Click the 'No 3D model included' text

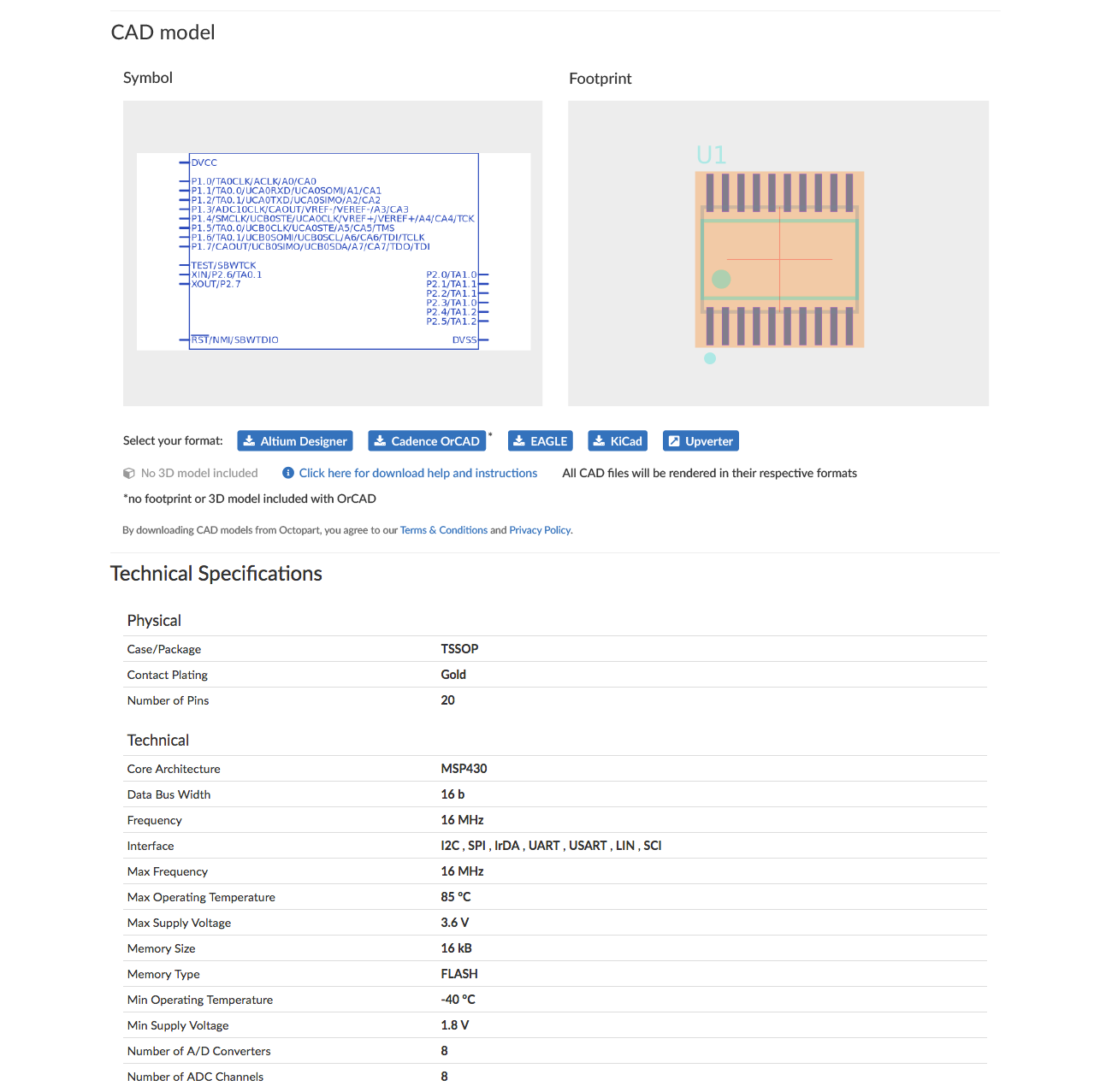point(199,473)
